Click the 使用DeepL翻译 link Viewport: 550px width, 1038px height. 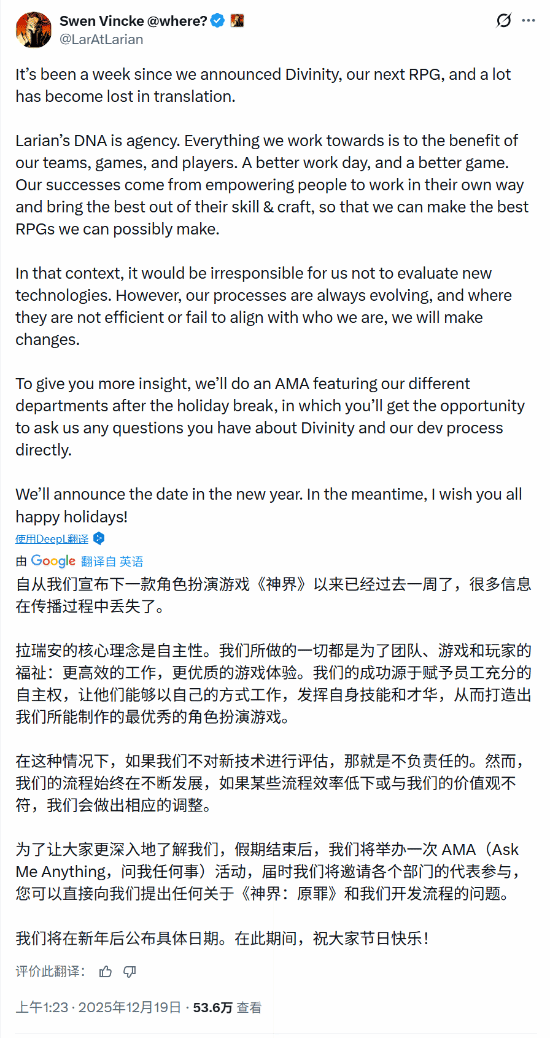[54, 538]
